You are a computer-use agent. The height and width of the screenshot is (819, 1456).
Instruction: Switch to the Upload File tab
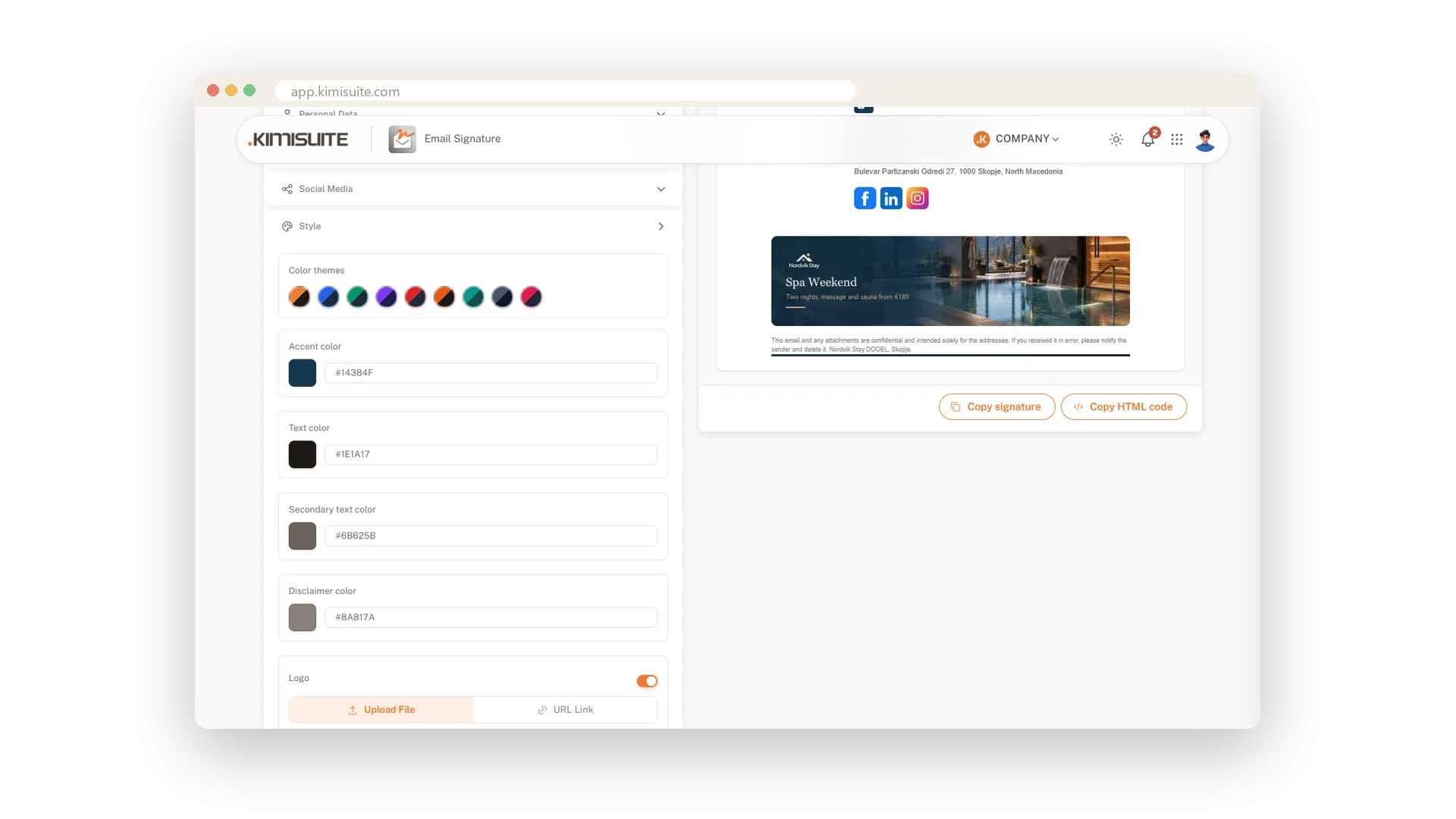pos(381,710)
